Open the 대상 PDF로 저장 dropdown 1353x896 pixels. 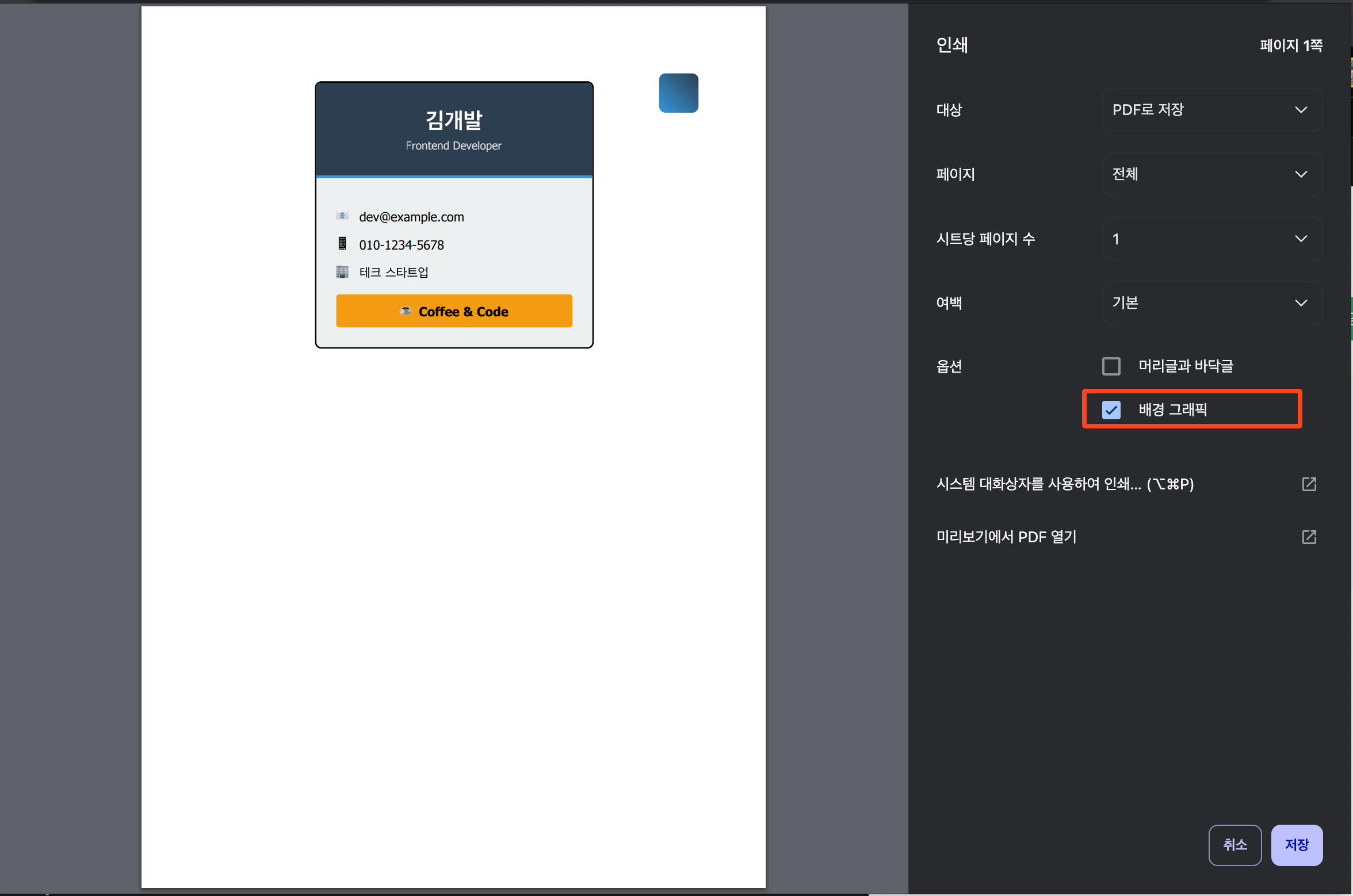tap(1211, 110)
